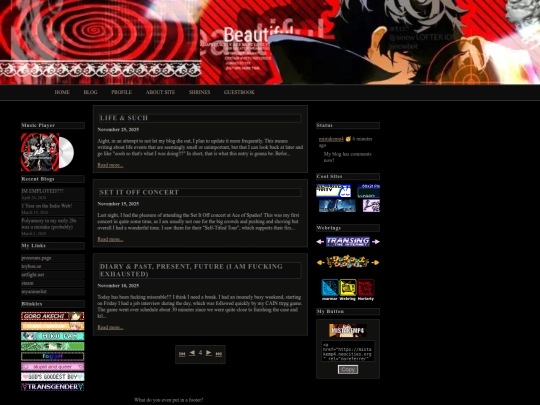Click the TRANSGENDER blinkie

[53, 387]
